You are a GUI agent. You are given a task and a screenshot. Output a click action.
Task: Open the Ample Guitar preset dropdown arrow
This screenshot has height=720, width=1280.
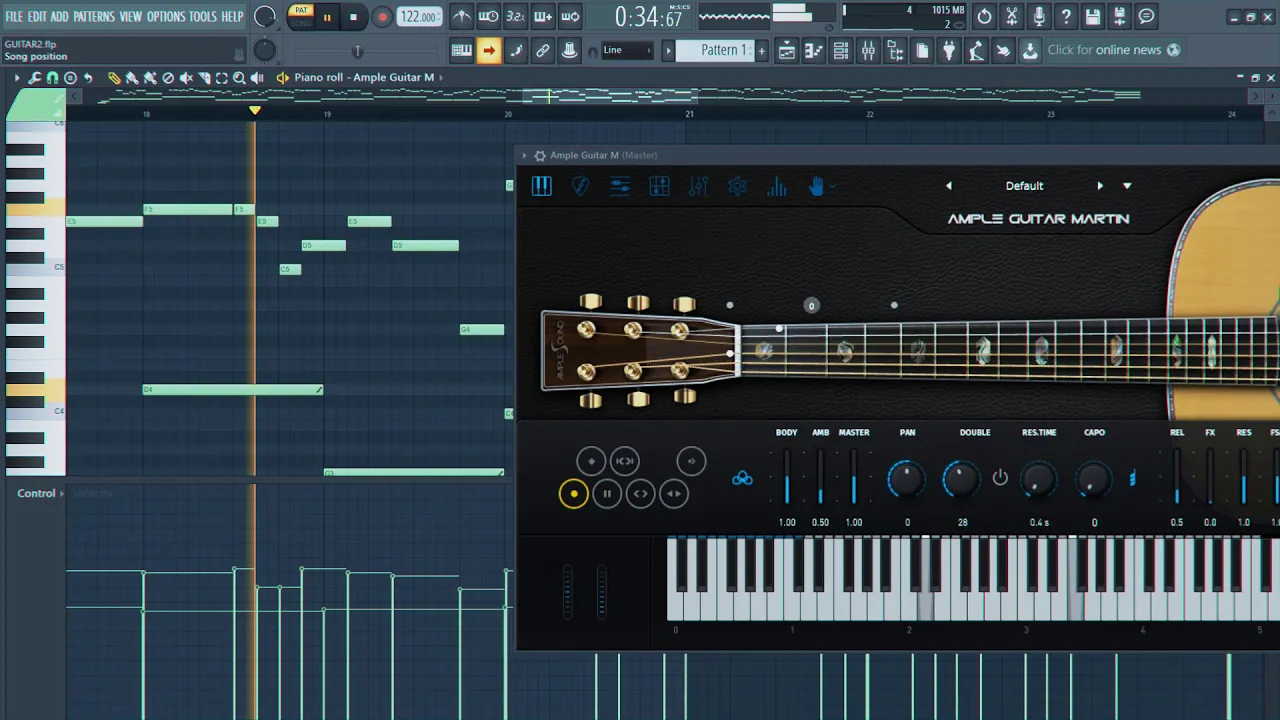click(1127, 186)
